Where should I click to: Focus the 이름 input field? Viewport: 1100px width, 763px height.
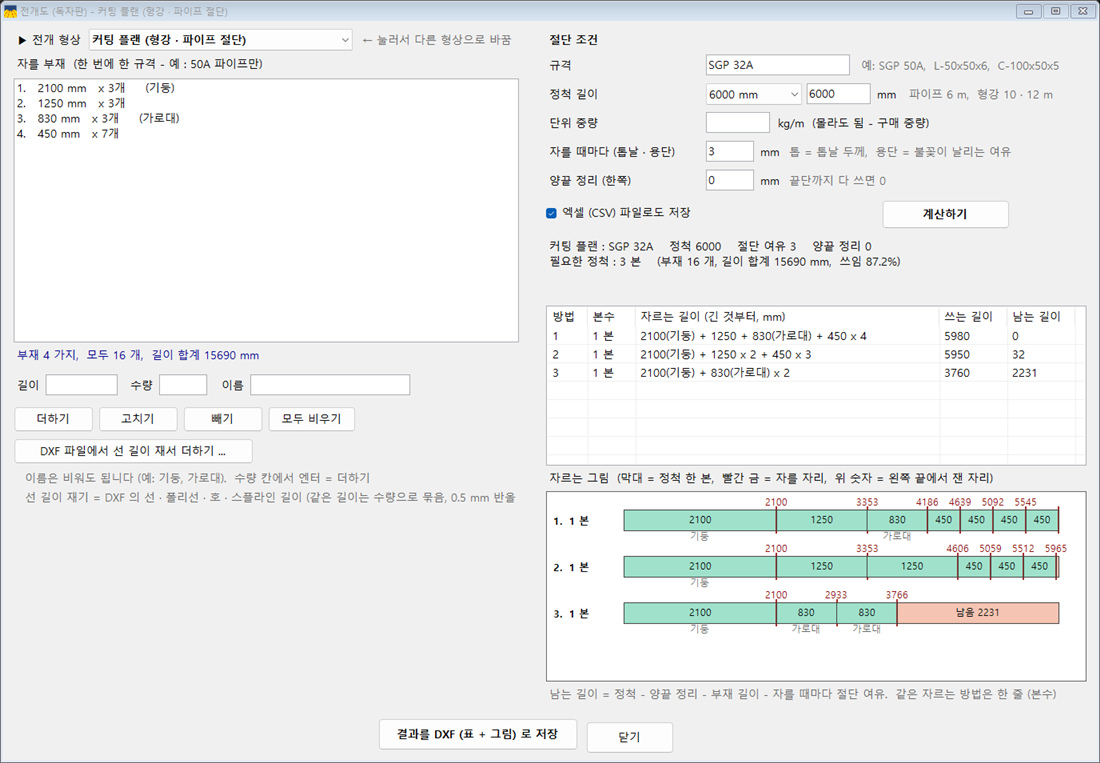click(330, 385)
